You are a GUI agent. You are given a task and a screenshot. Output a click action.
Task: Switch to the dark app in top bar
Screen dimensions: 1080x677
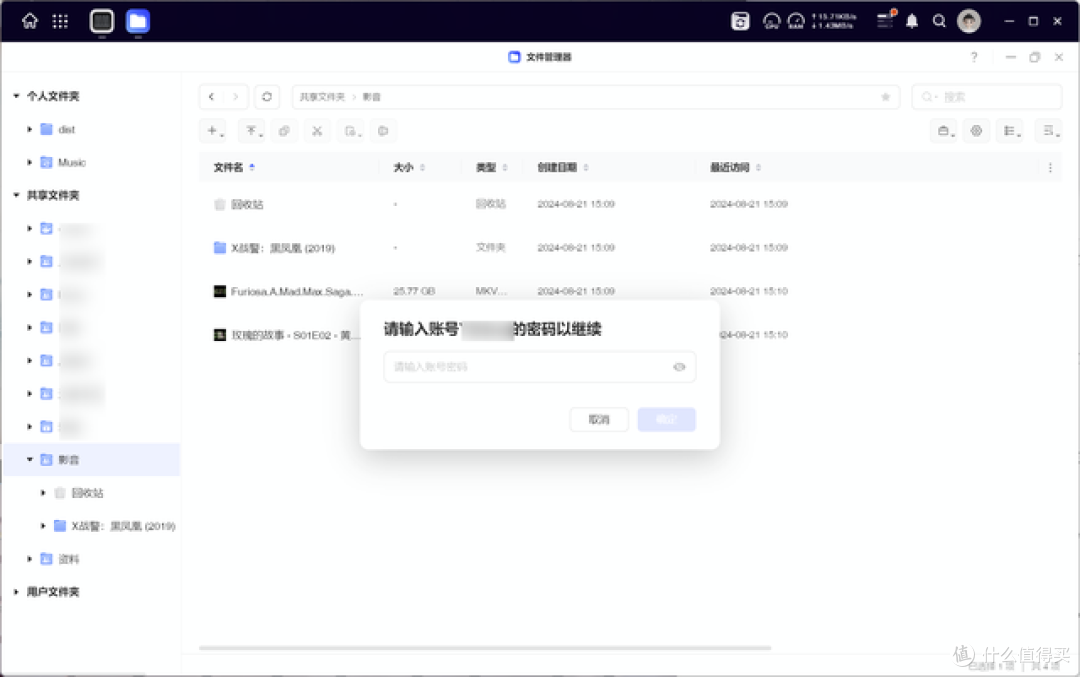(x=102, y=21)
